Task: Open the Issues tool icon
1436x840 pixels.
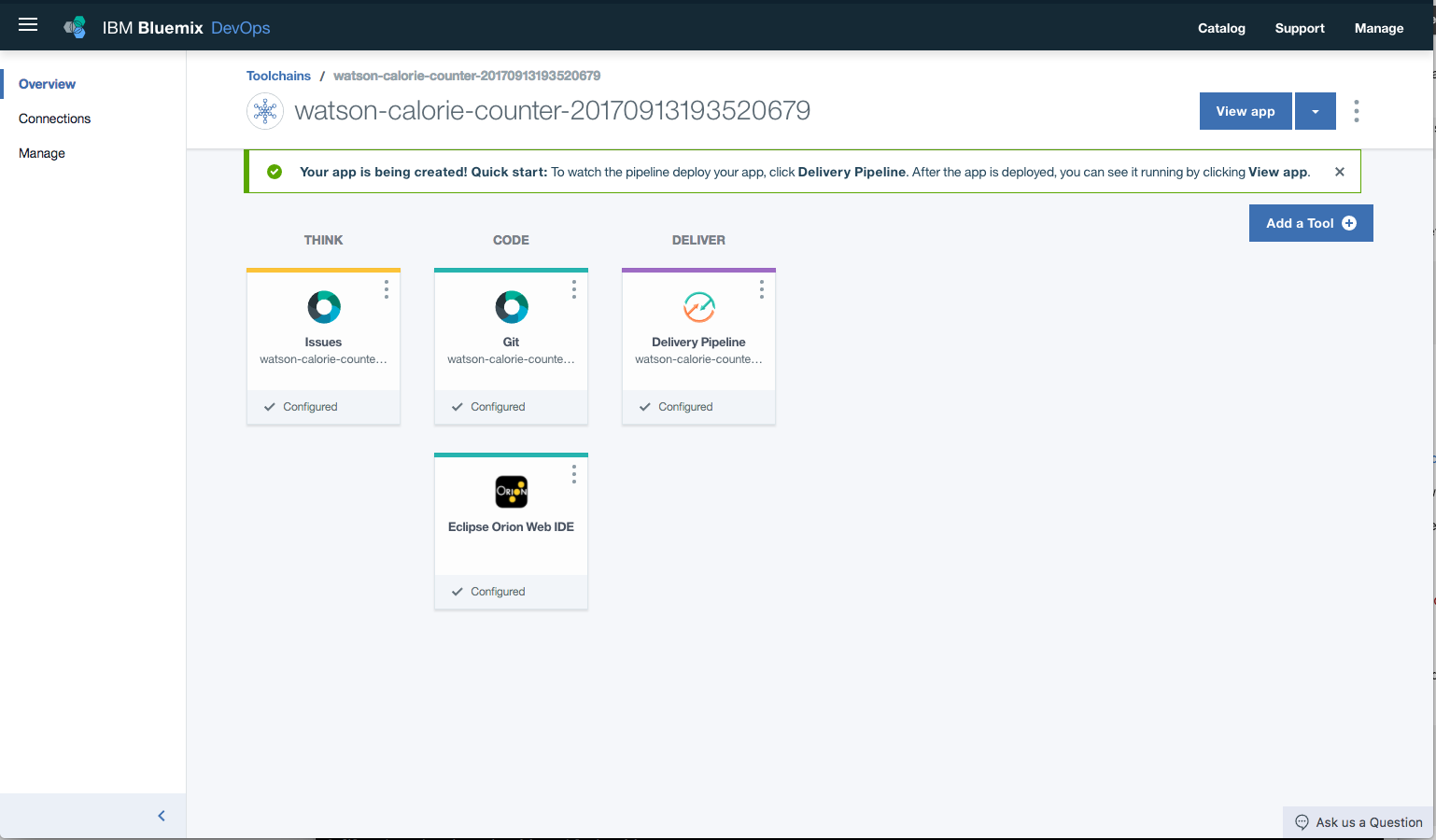Action: click(324, 307)
